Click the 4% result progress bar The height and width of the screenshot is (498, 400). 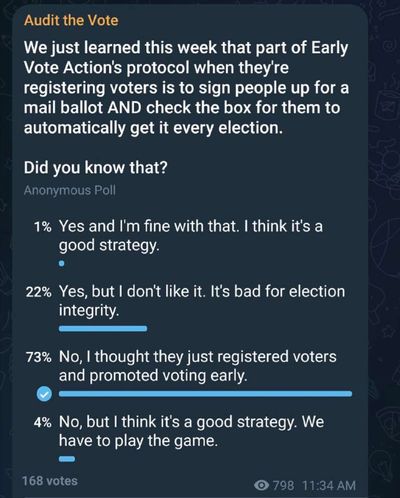(67, 459)
